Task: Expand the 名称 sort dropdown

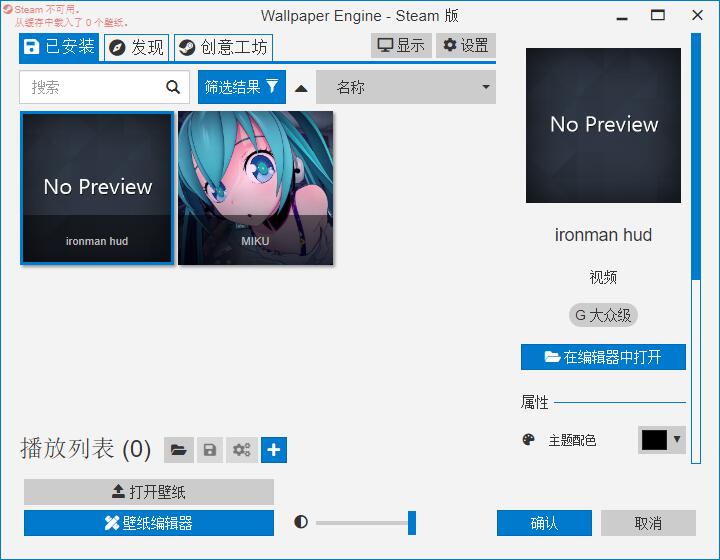Action: pyautogui.click(x=406, y=87)
